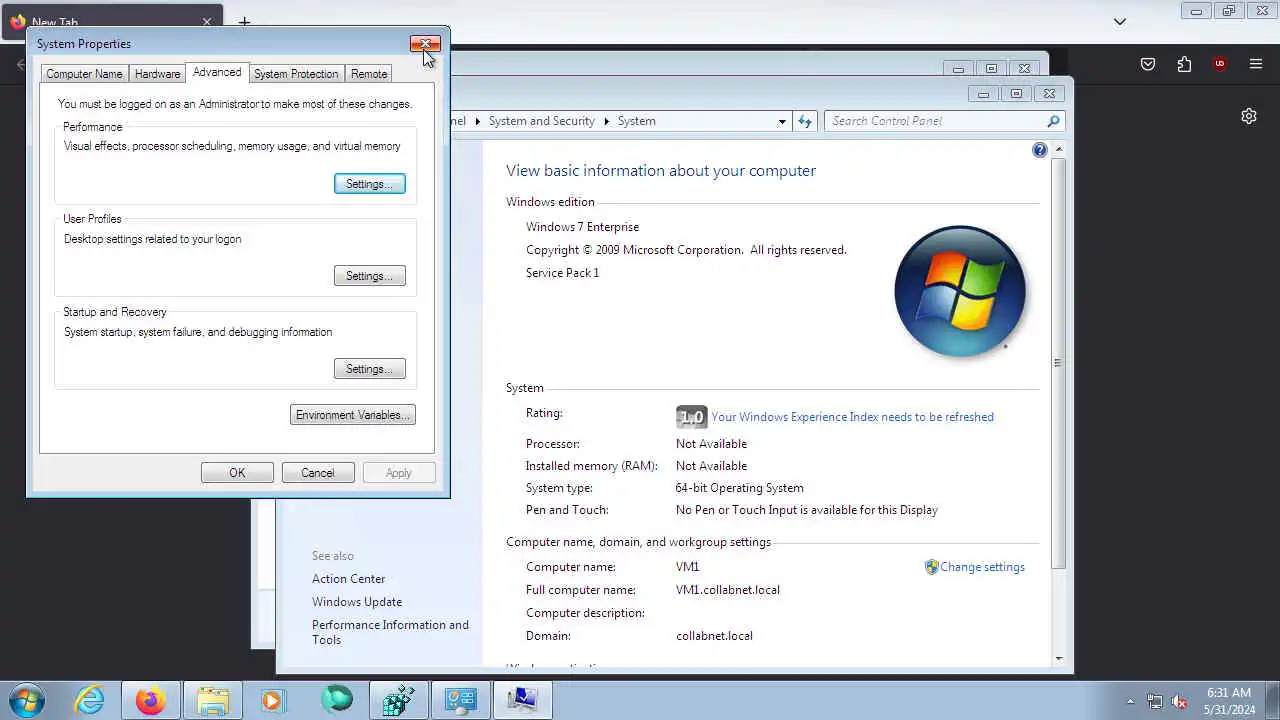Click the green swirl app taskbar icon
The image size is (1280, 720).
(x=336, y=700)
